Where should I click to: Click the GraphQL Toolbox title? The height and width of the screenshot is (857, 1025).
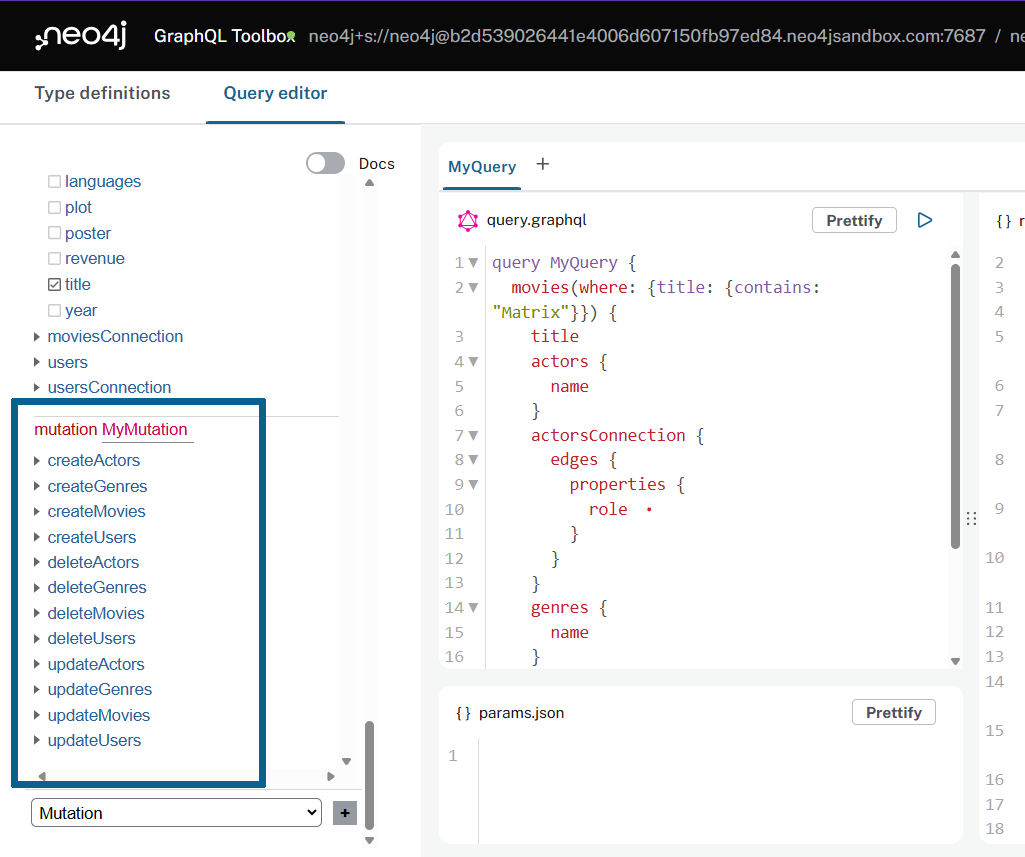[x=224, y=36]
